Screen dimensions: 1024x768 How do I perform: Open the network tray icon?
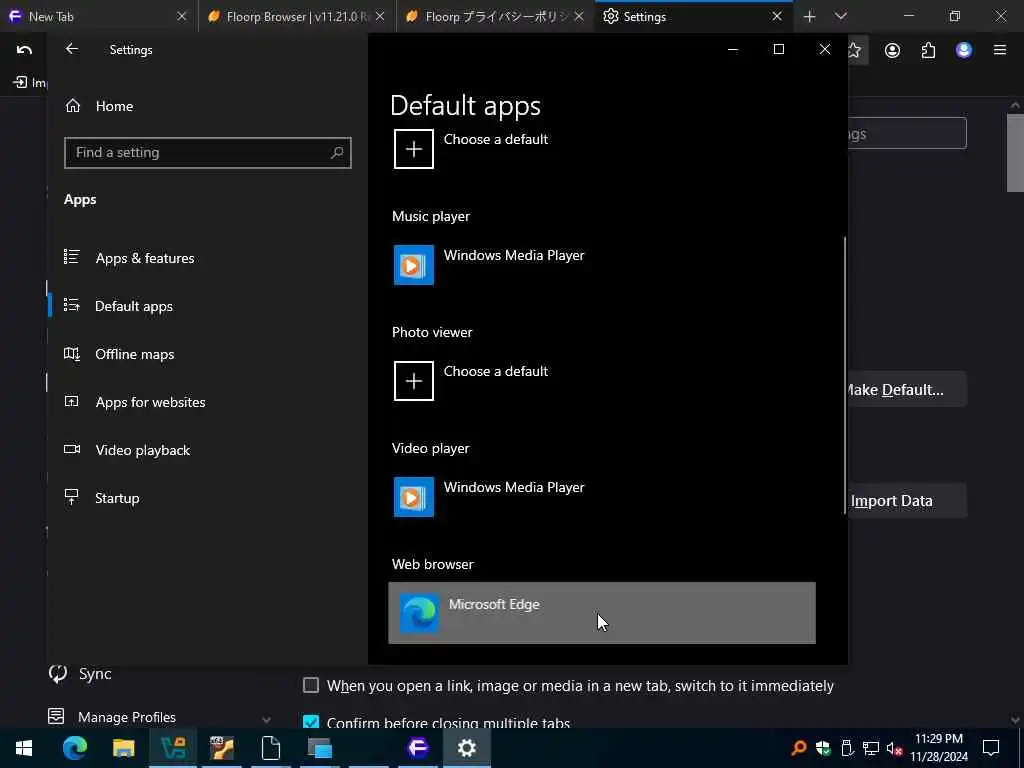[x=871, y=748]
